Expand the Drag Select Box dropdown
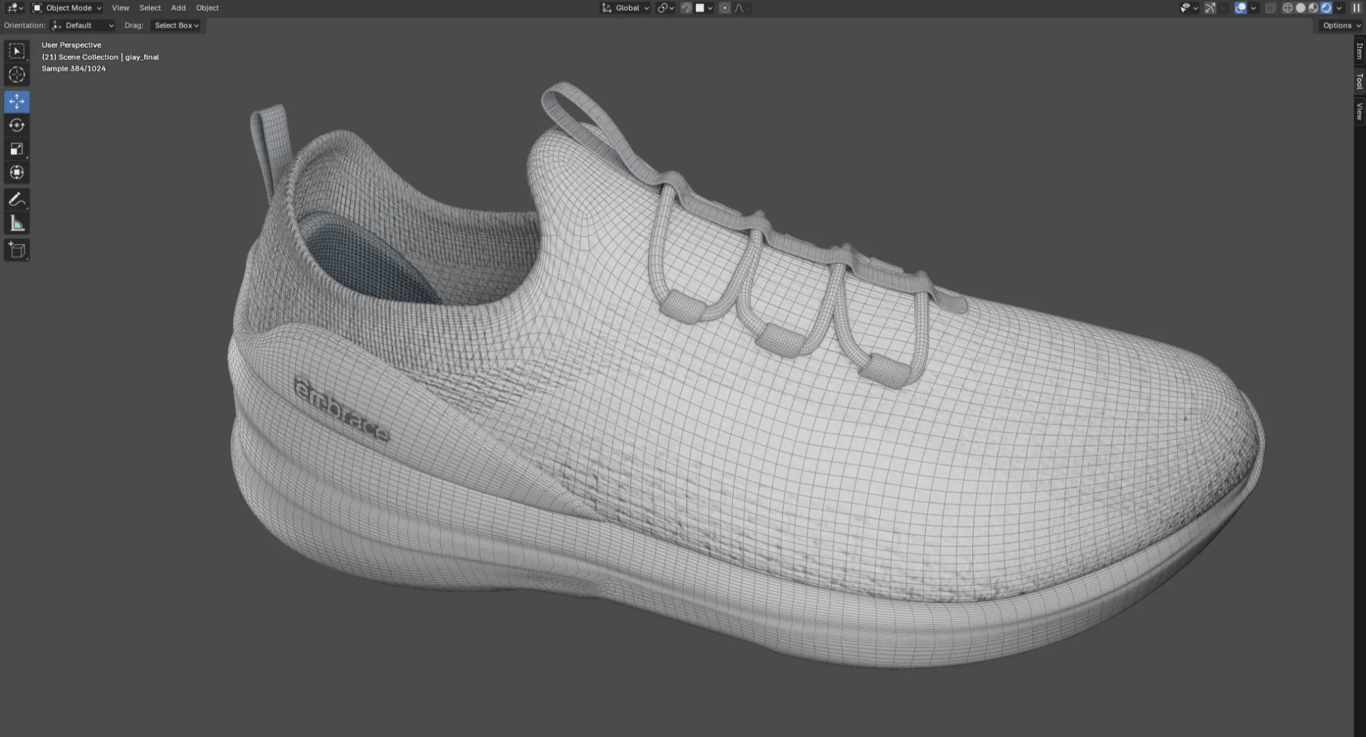The image size is (1366, 737). (x=176, y=25)
